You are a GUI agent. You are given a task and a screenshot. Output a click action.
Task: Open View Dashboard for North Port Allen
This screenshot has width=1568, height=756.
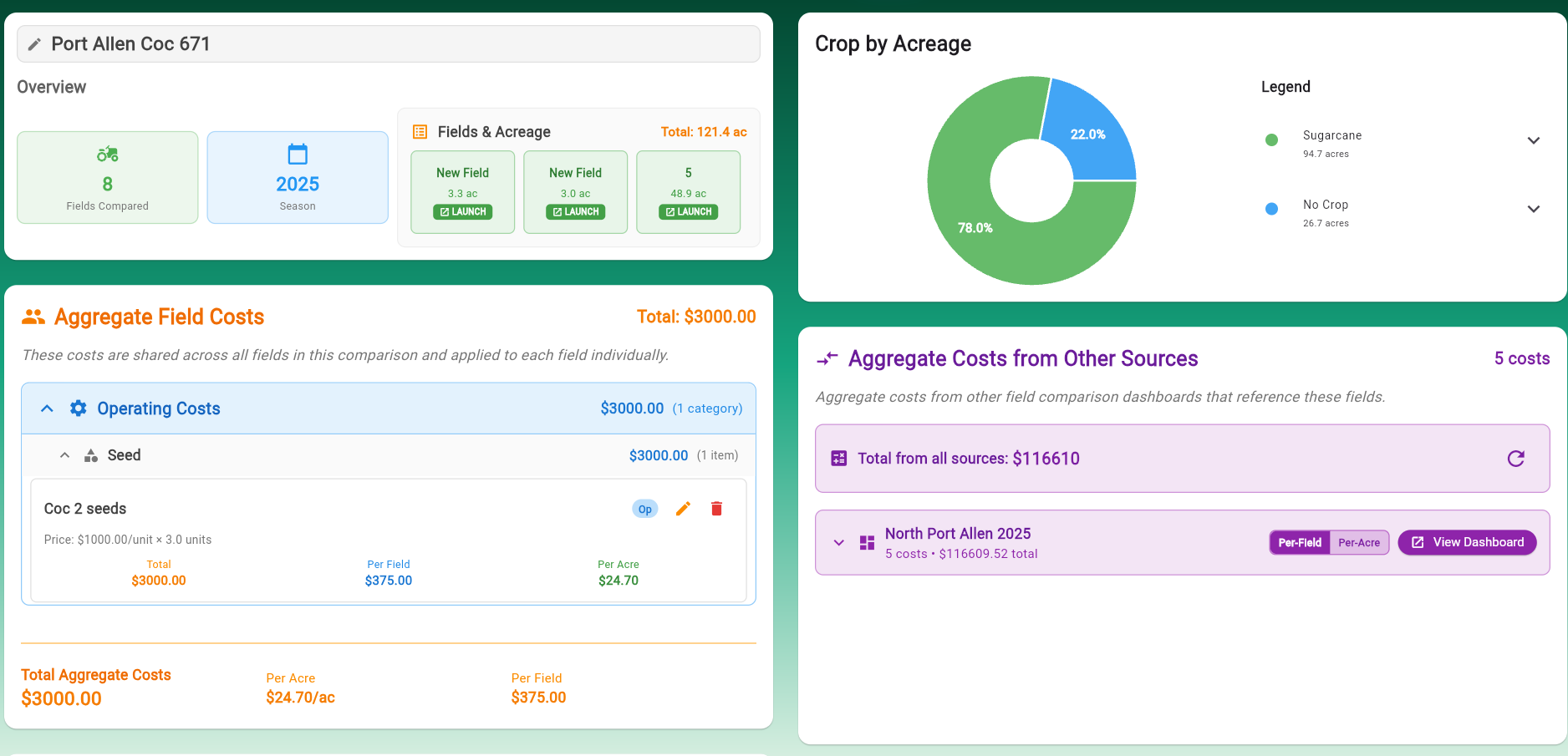tap(1467, 543)
